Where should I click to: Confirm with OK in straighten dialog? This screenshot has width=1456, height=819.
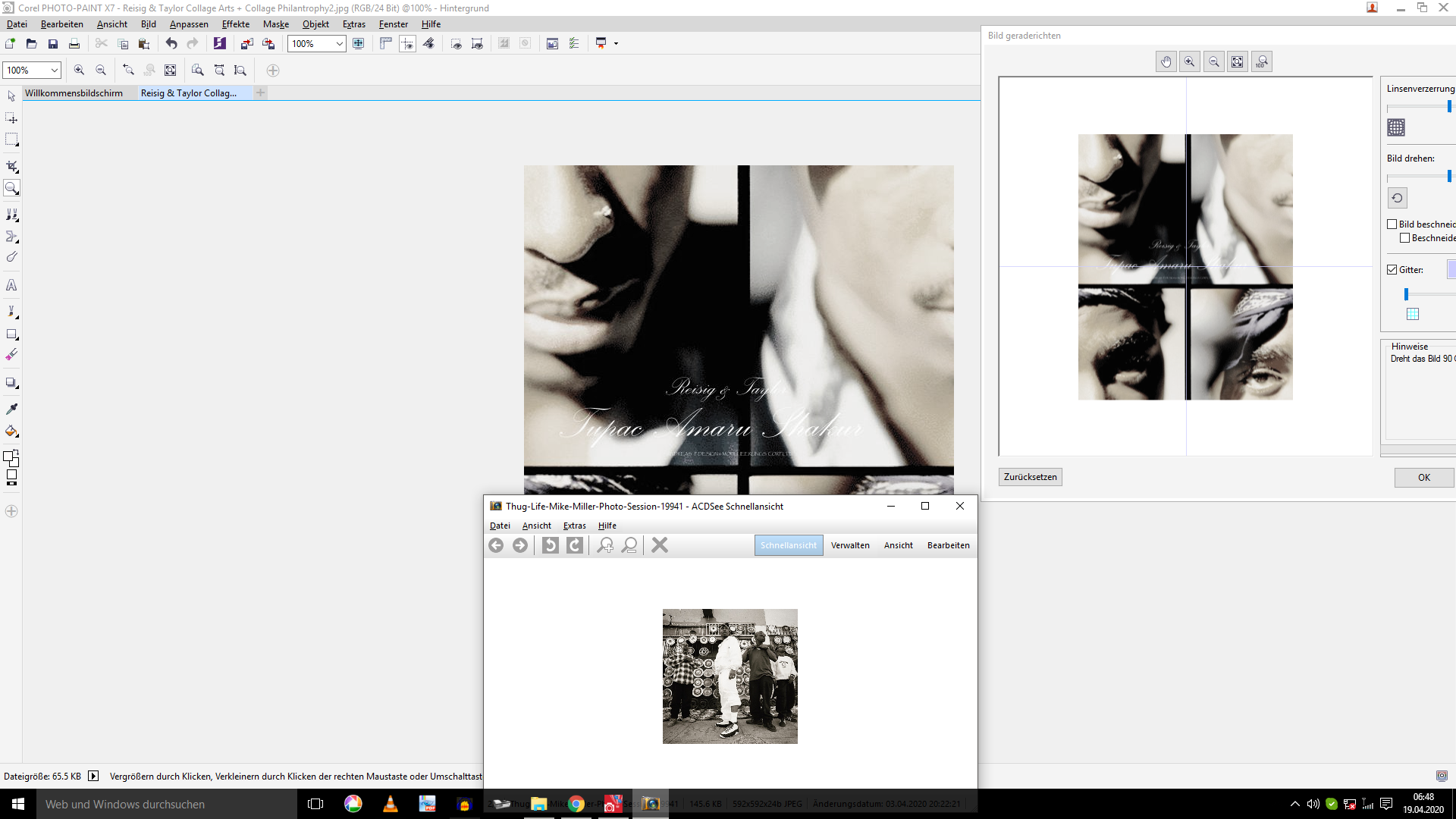tap(1424, 478)
